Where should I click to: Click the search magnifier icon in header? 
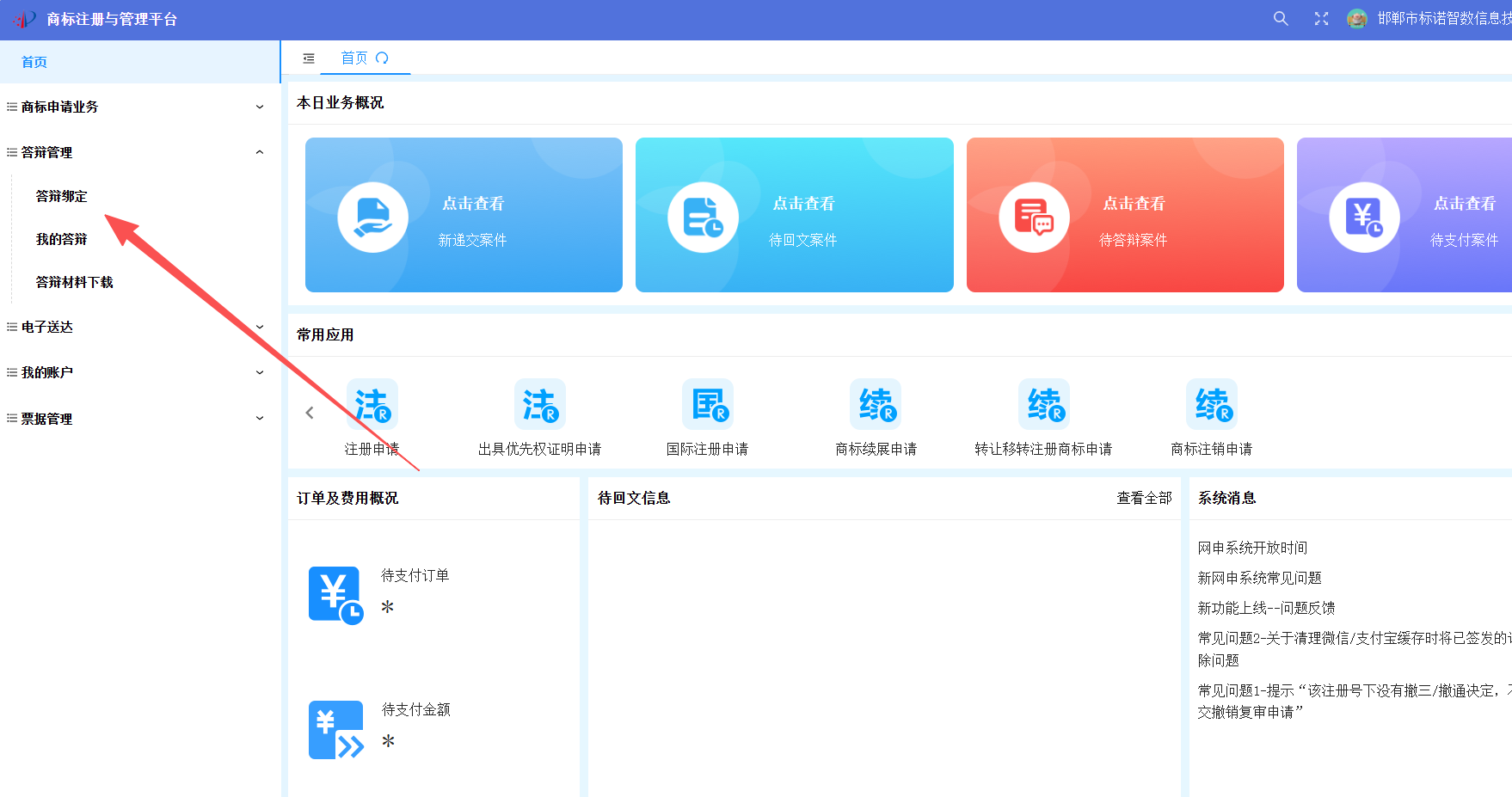(1281, 19)
